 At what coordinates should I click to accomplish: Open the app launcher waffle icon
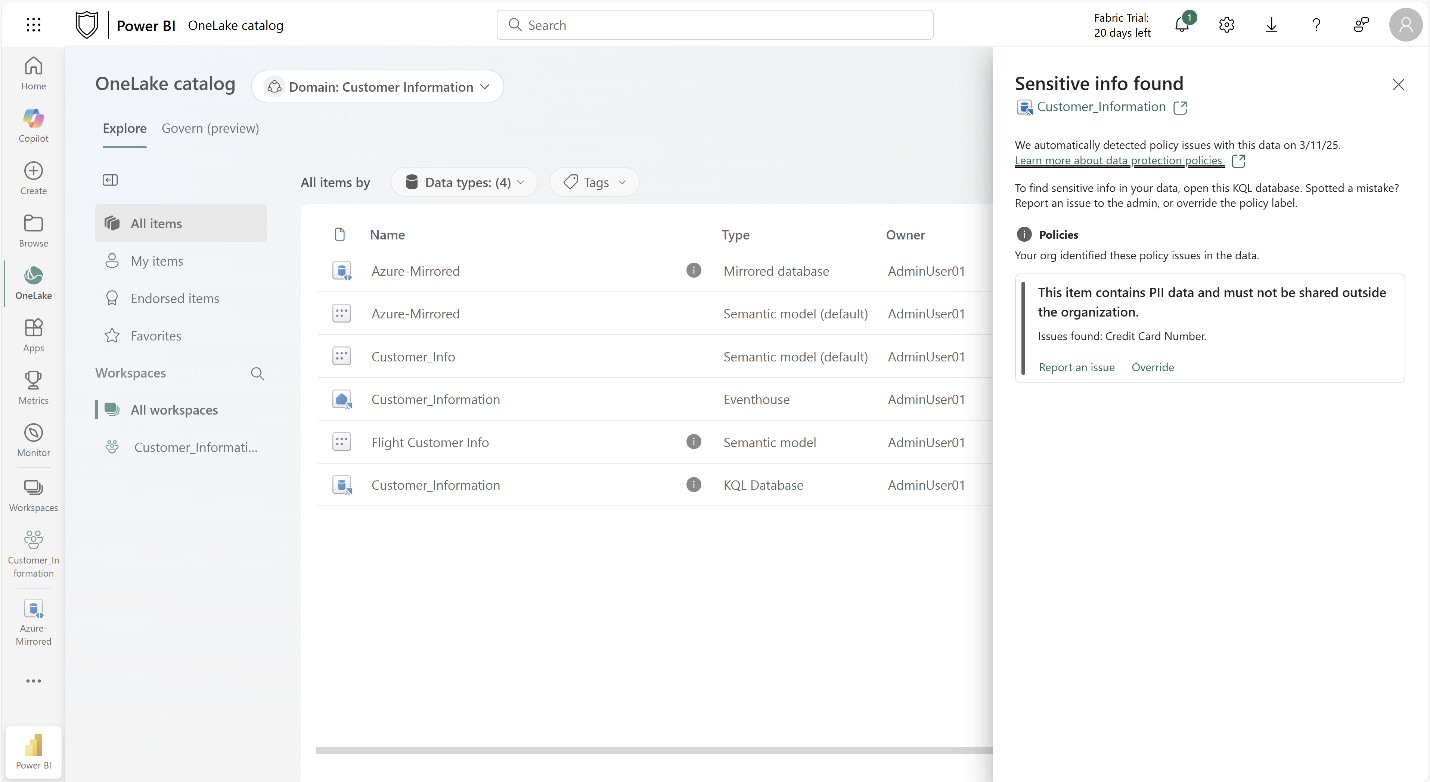(33, 25)
